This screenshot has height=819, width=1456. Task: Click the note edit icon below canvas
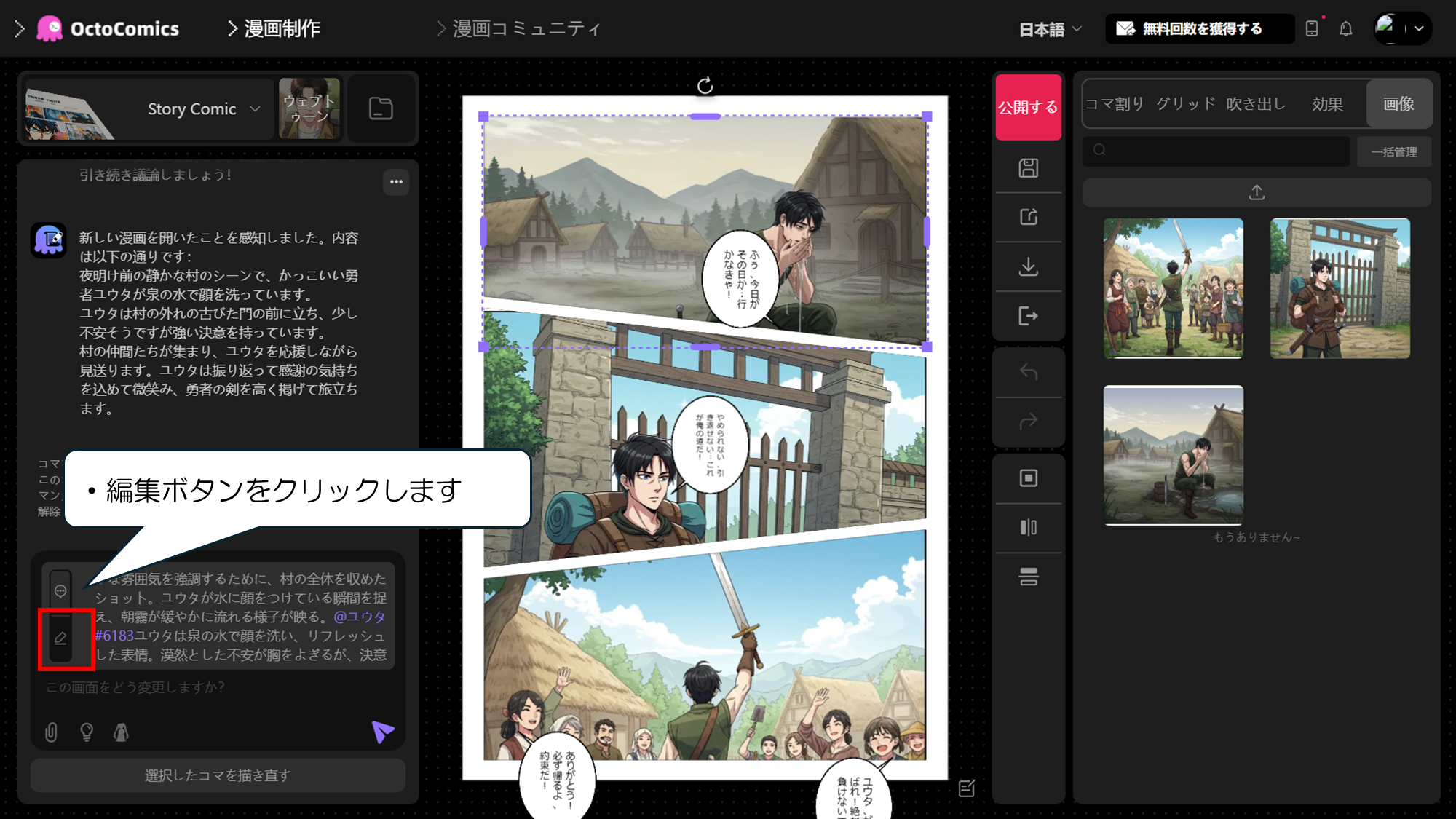click(x=967, y=788)
